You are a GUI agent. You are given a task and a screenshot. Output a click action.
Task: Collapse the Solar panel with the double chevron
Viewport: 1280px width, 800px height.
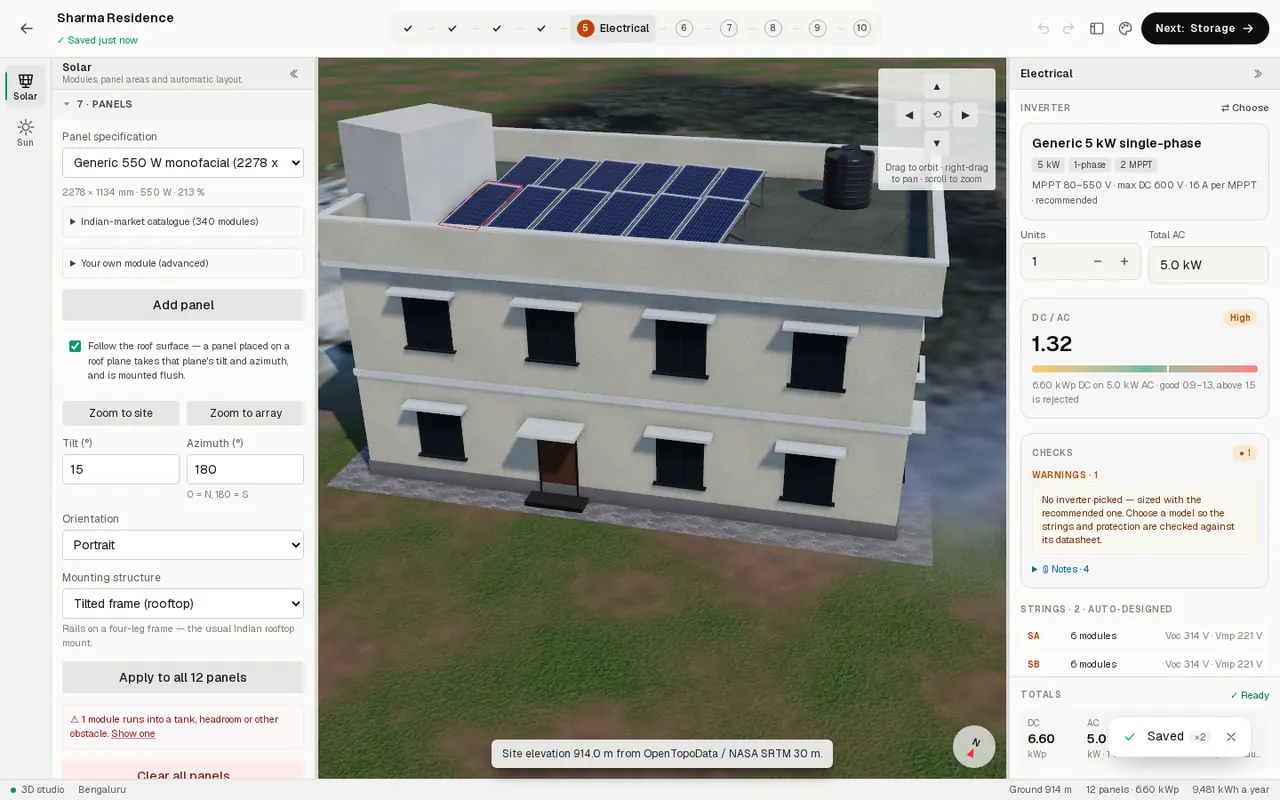(x=294, y=74)
